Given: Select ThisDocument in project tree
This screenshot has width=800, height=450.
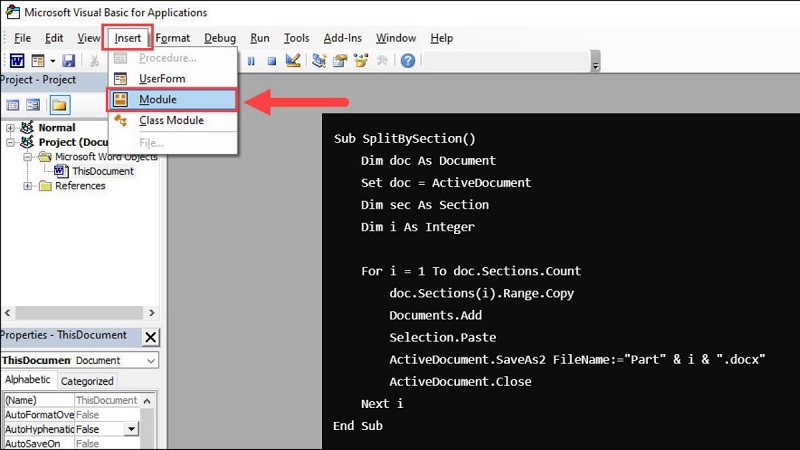Looking at the screenshot, I should [x=103, y=171].
